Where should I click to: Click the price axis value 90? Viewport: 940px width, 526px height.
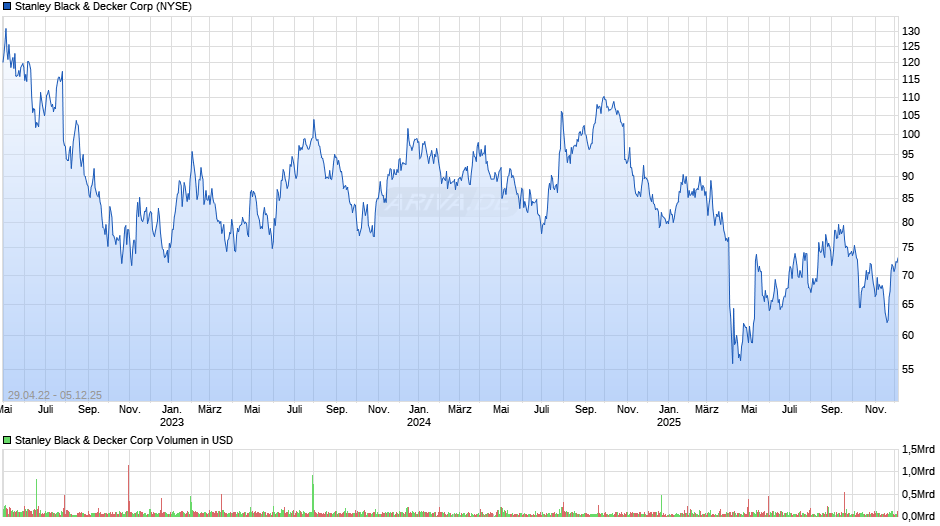[x=908, y=176]
